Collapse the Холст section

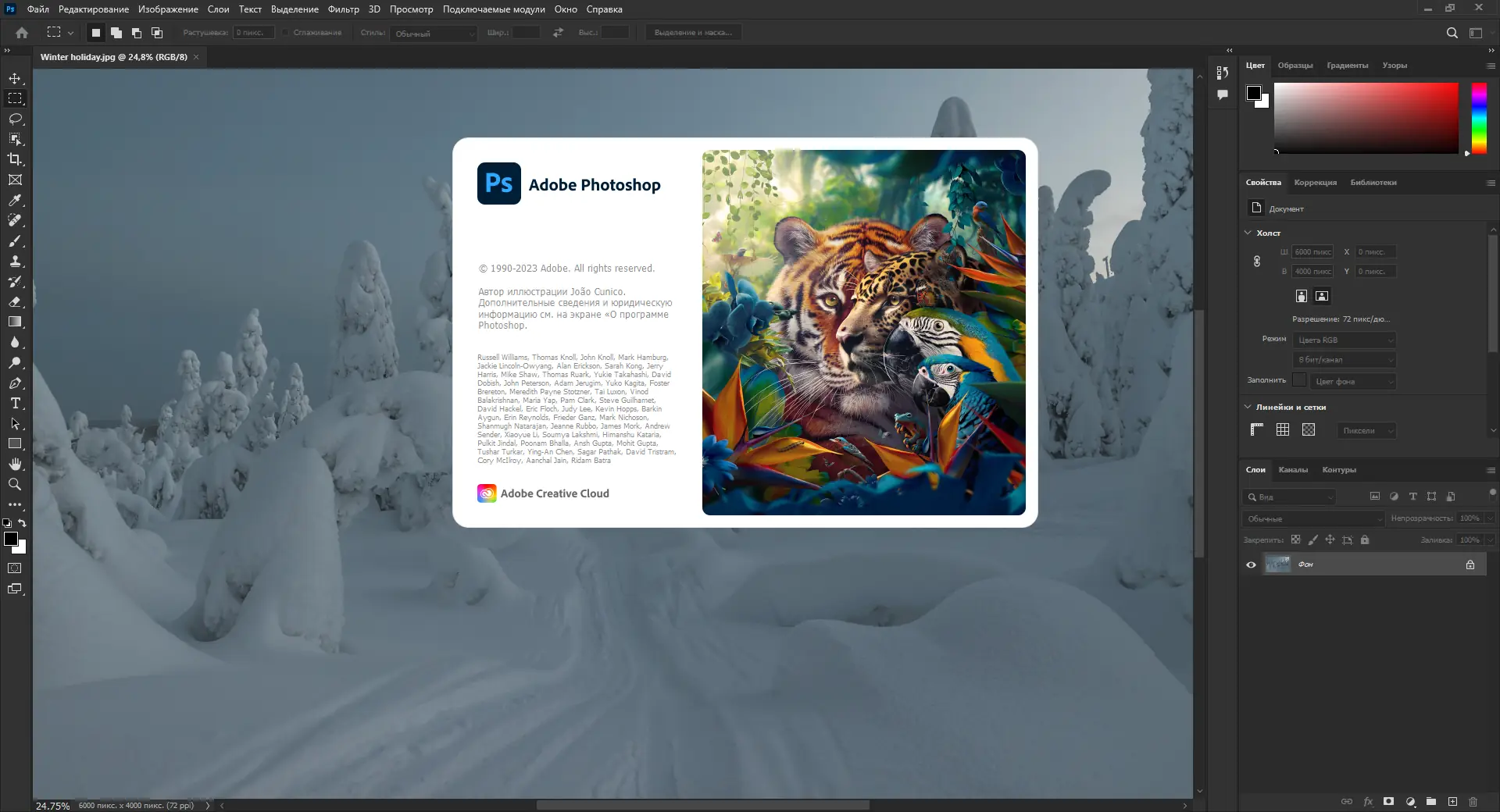[x=1248, y=233]
